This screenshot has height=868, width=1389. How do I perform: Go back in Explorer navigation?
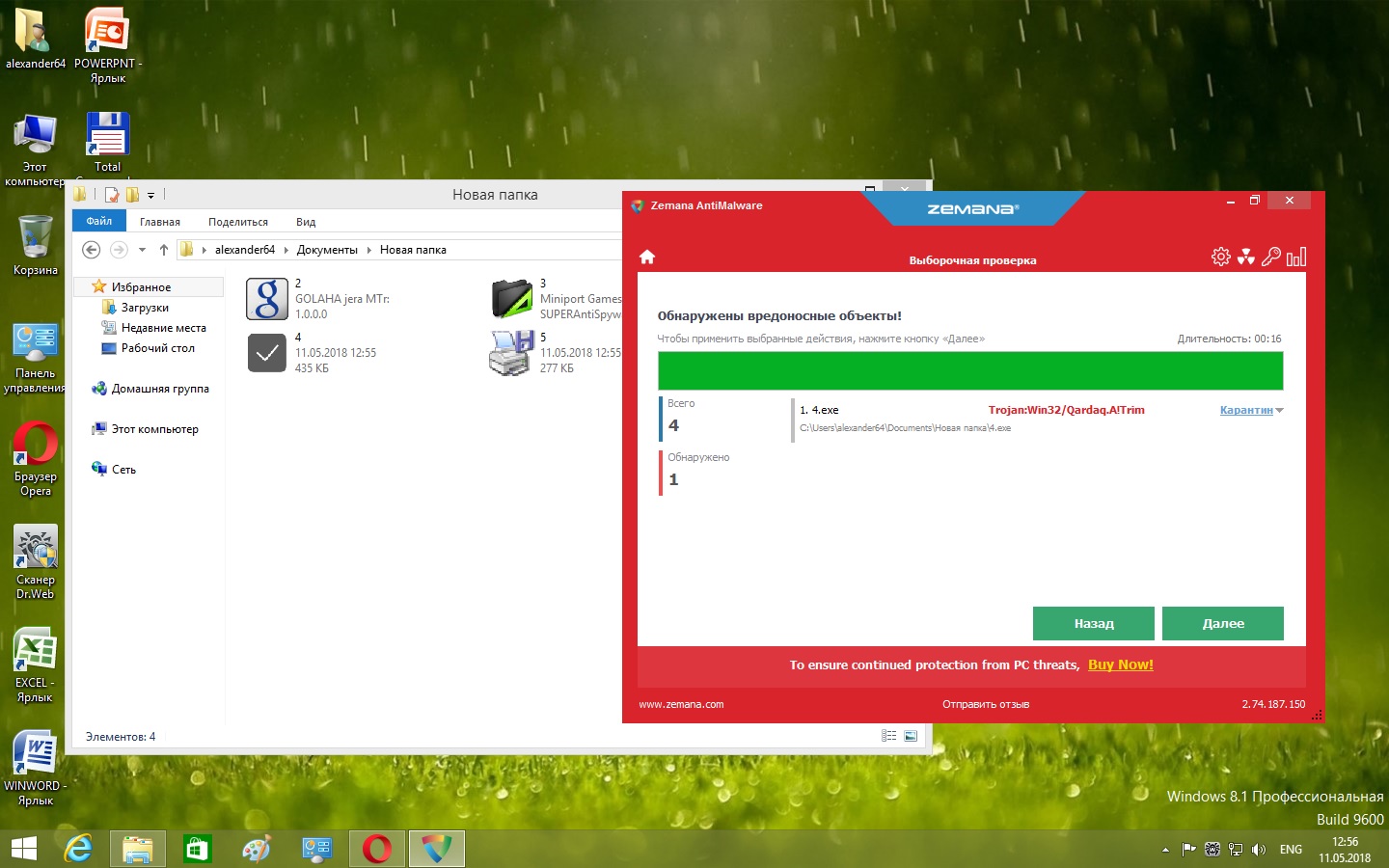91,250
